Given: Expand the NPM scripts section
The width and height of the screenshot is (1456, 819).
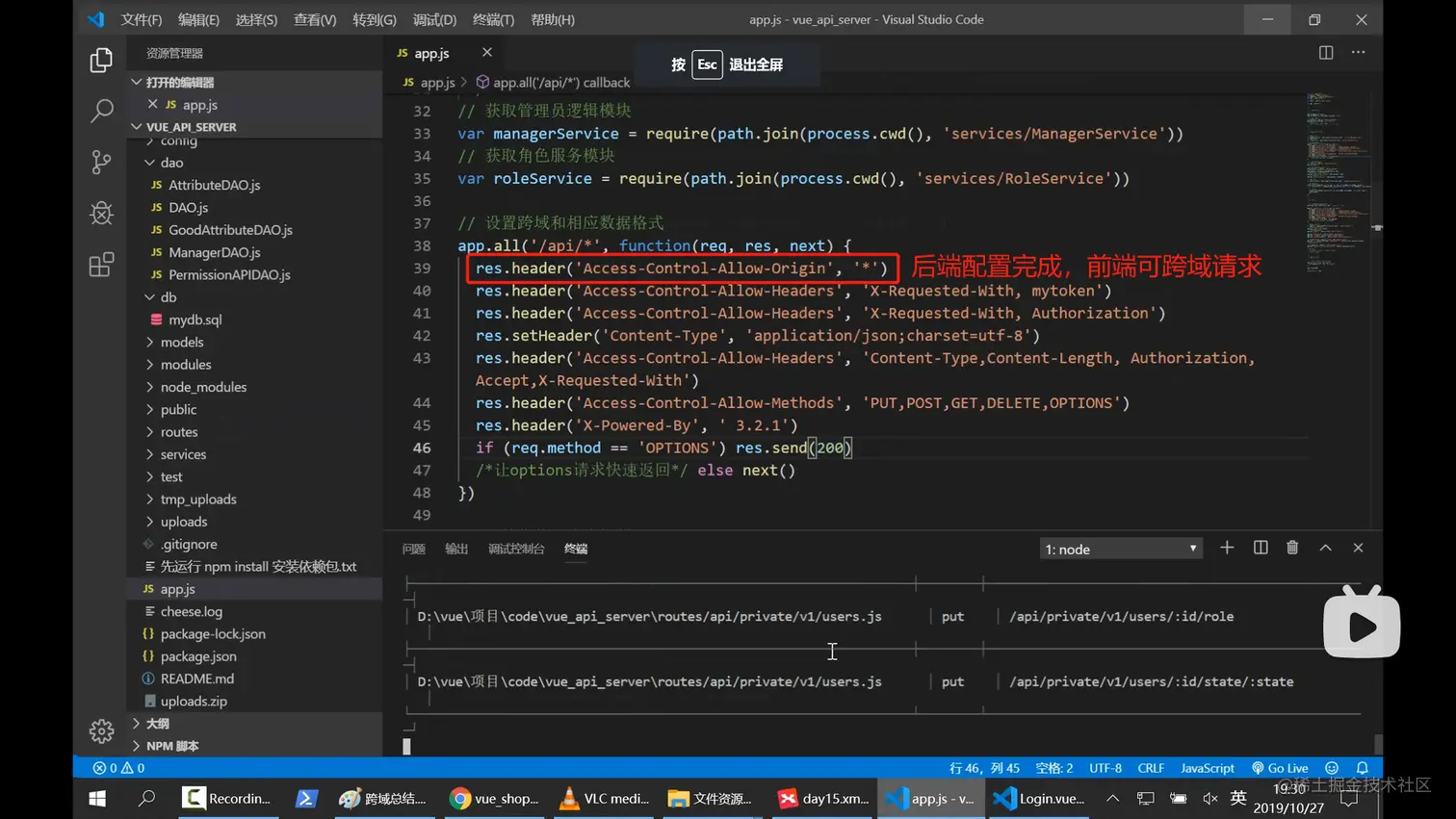Looking at the screenshot, I should pyautogui.click(x=137, y=746).
